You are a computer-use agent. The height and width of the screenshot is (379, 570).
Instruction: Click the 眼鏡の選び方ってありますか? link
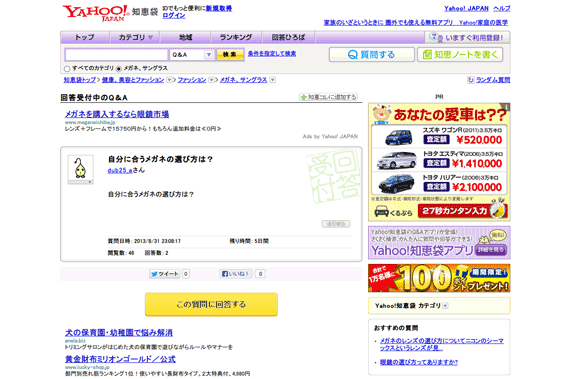click(x=419, y=362)
